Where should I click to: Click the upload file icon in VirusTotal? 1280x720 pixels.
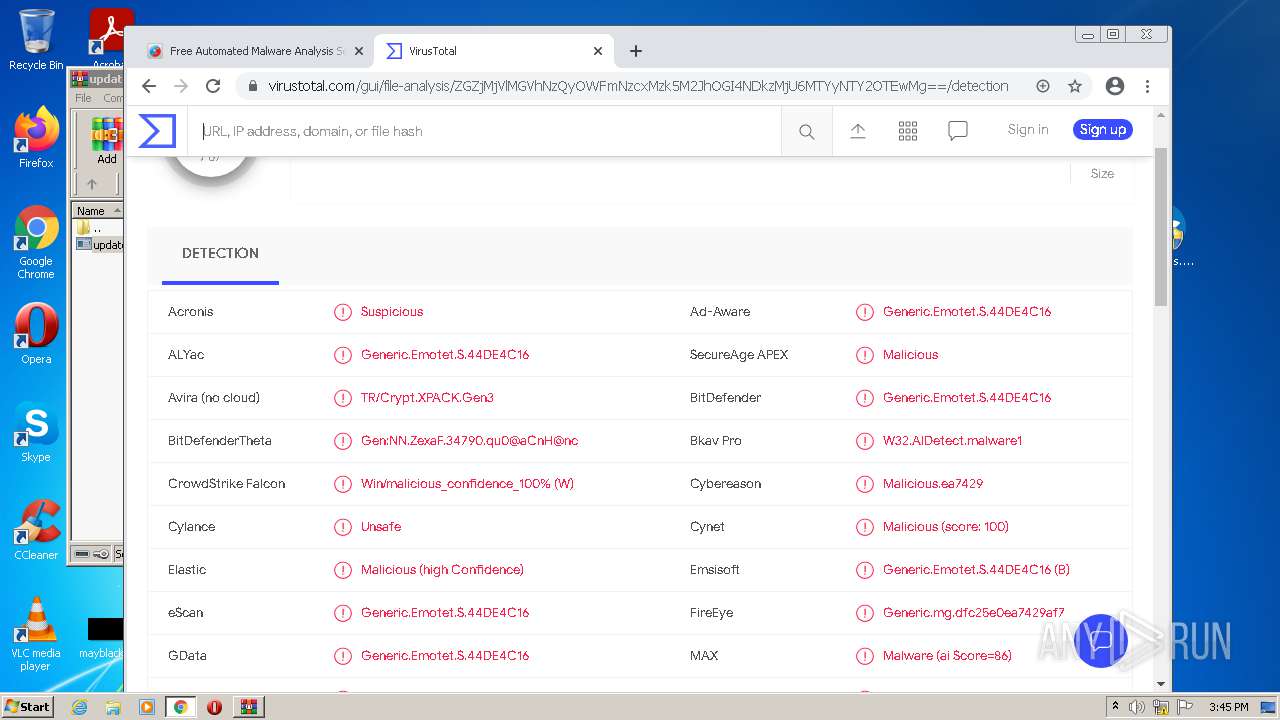pyautogui.click(x=858, y=131)
